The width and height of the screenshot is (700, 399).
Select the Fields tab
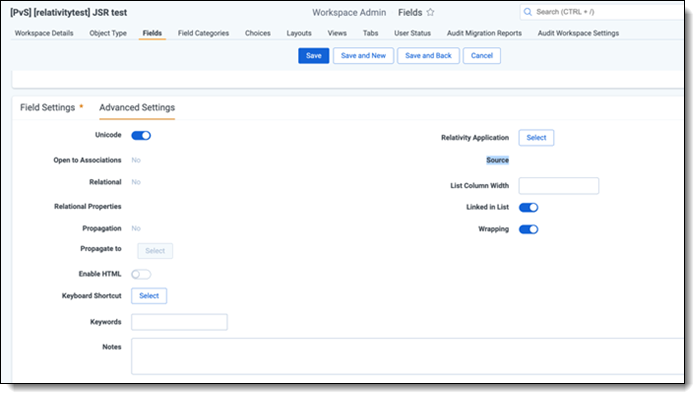(x=152, y=33)
